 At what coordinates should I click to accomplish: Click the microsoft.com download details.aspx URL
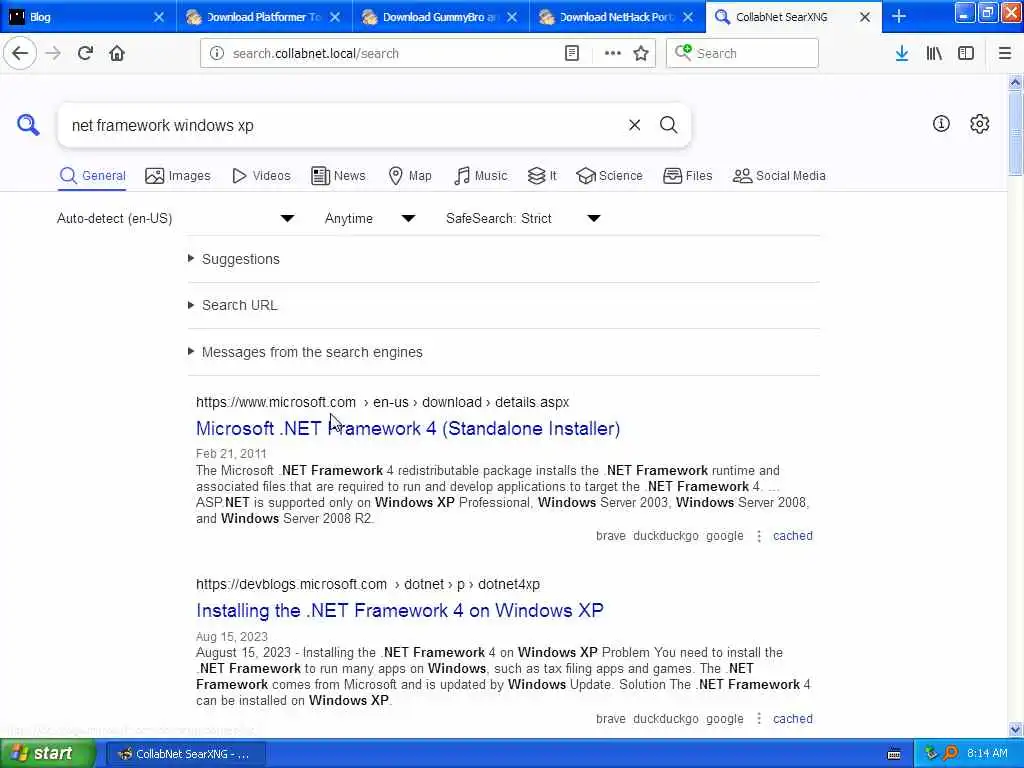tap(382, 402)
